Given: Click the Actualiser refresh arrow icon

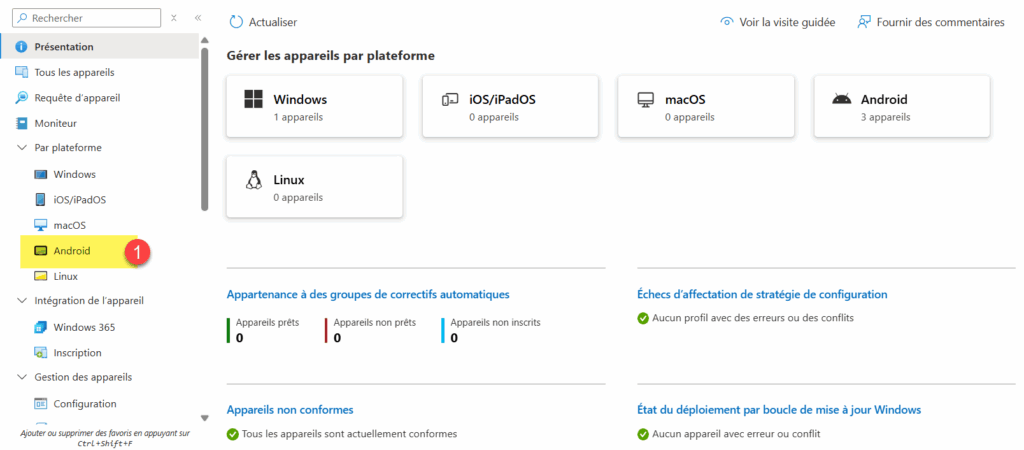Looking at the screenshot, I should pyautogui.click(x=236, y=22).
